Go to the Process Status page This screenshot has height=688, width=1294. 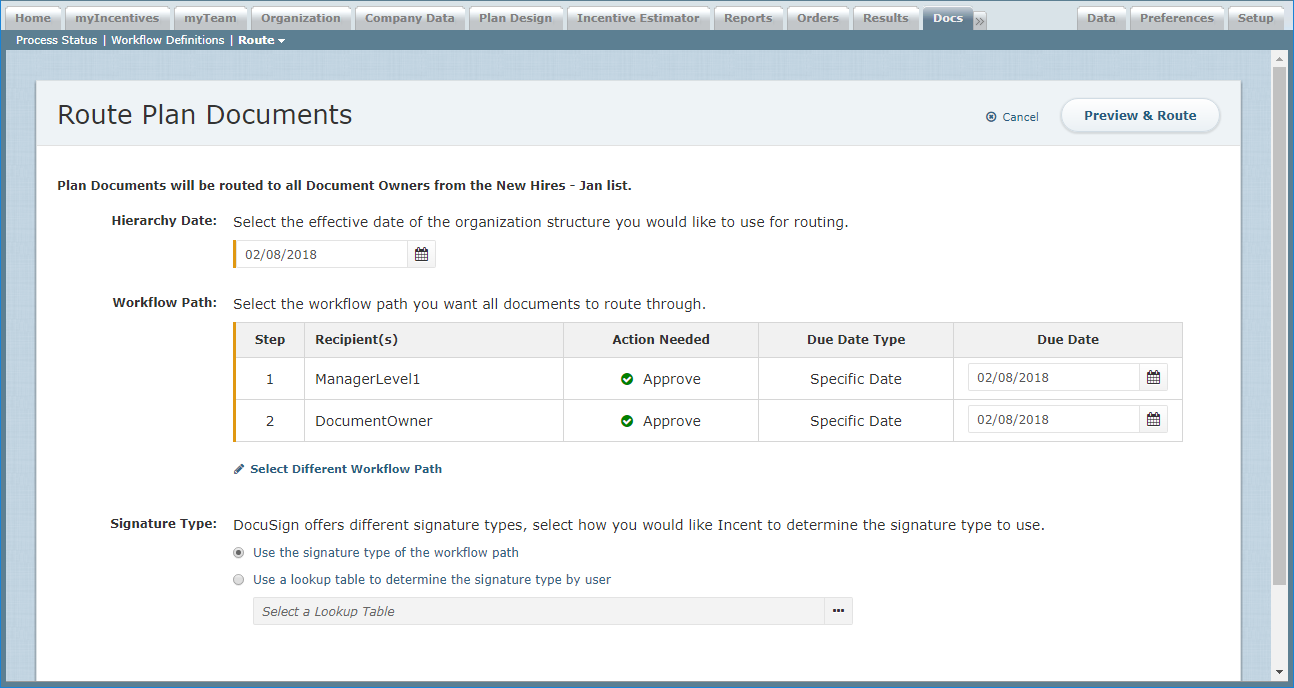tap(57, 40)
